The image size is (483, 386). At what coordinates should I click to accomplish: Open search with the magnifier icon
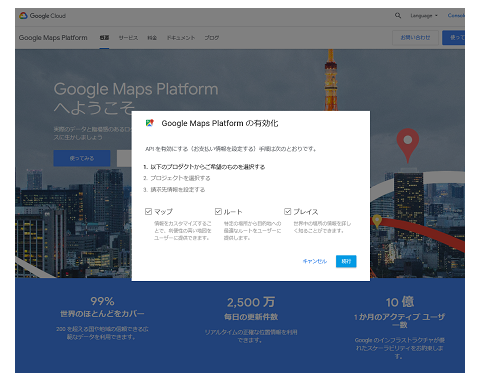(x=398, y=15)
